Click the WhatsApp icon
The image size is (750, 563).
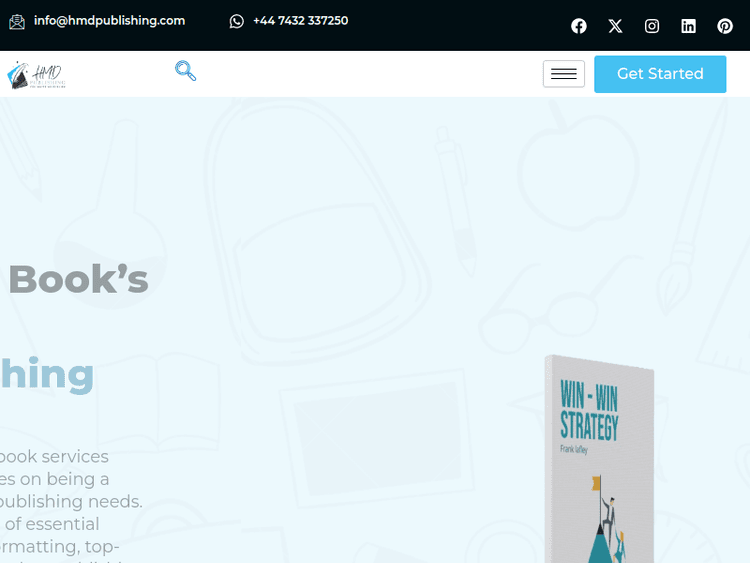point(236,21)
